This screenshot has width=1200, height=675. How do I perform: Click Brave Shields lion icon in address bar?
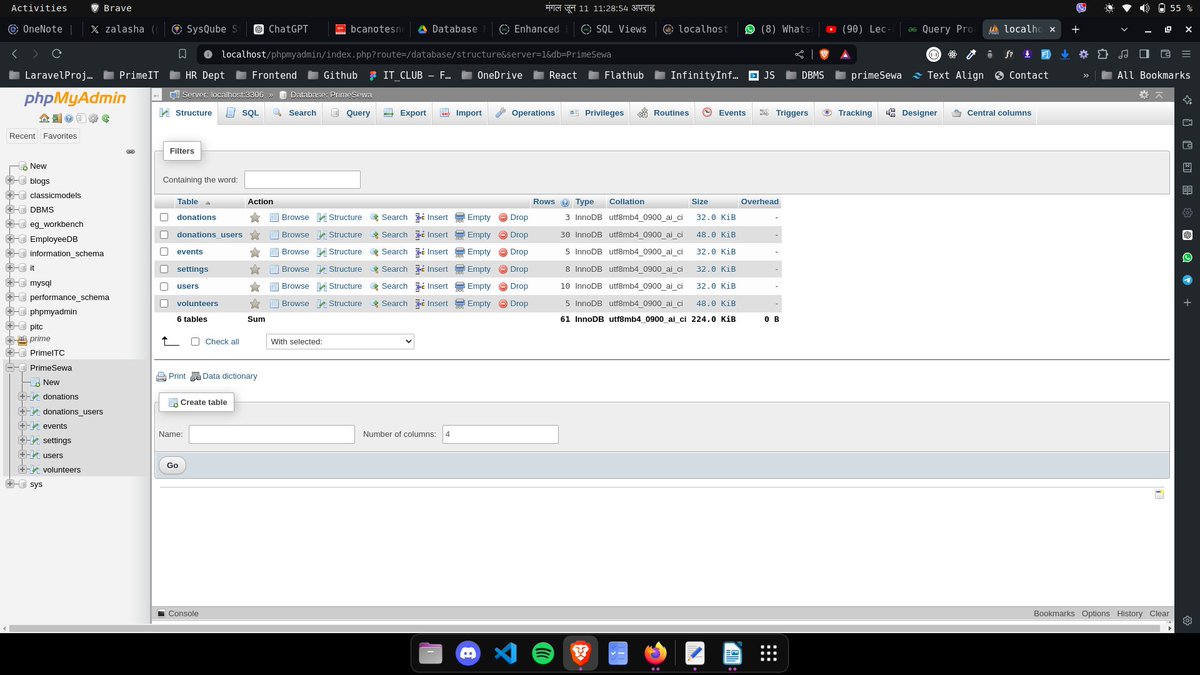825,54
